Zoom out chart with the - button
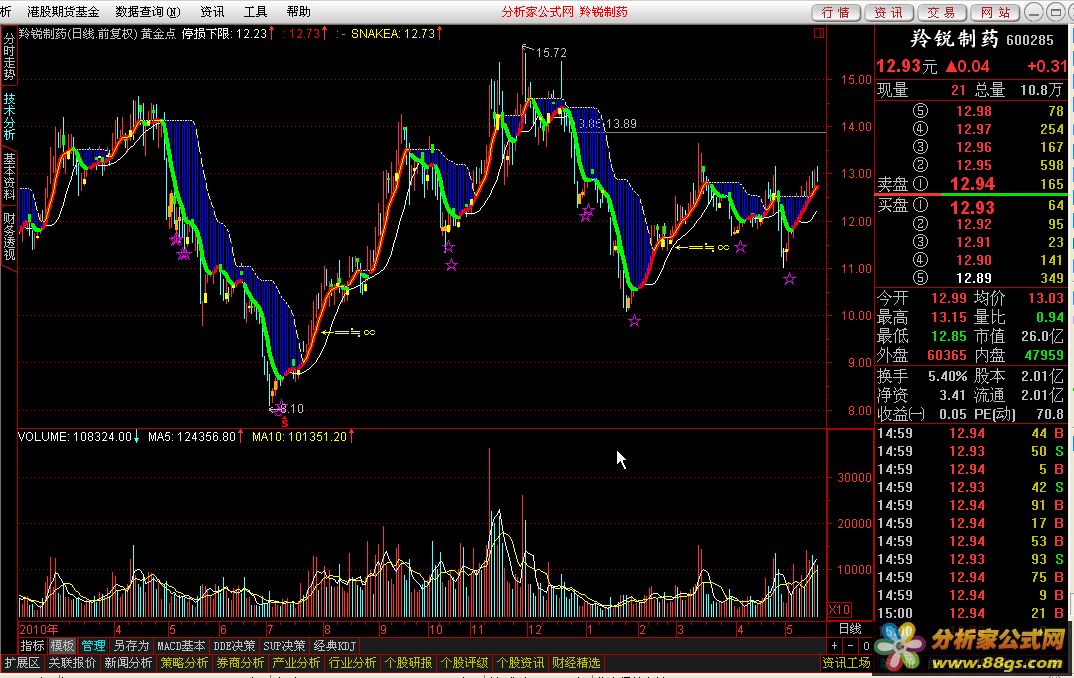This screenshot has width=1074, height=678. (851, 646)
